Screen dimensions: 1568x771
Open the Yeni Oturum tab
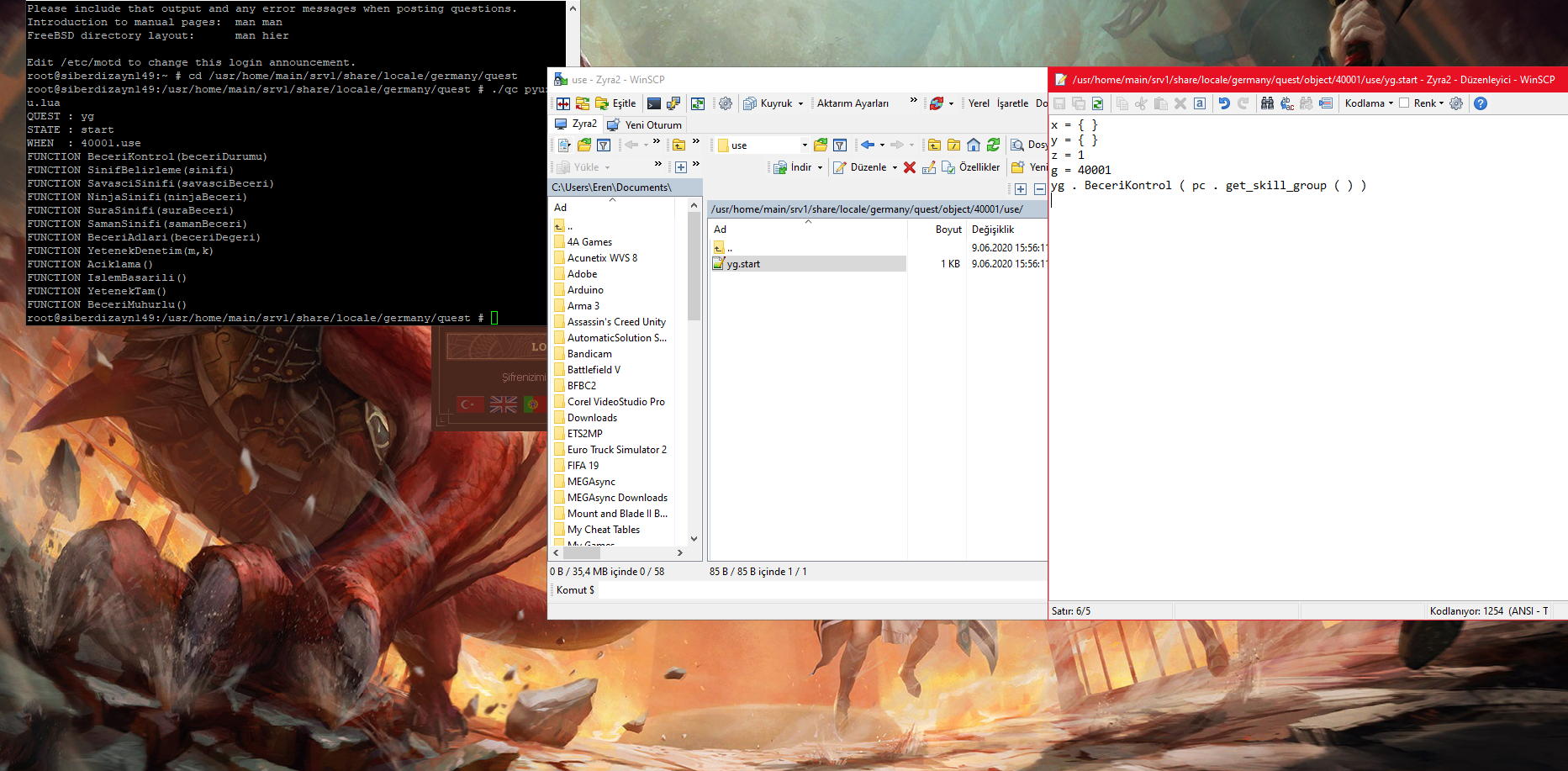(645, 124)
